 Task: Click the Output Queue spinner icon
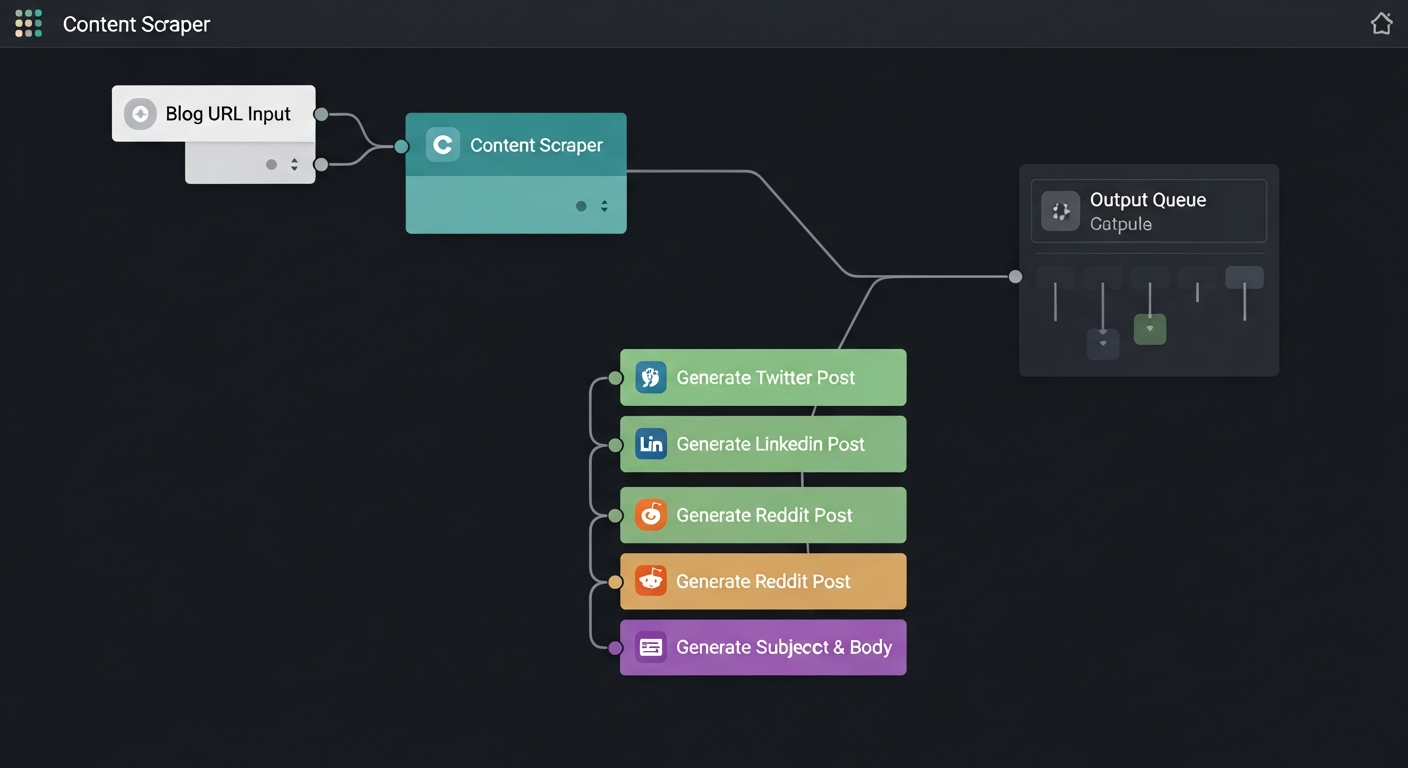coord(1060,211)
